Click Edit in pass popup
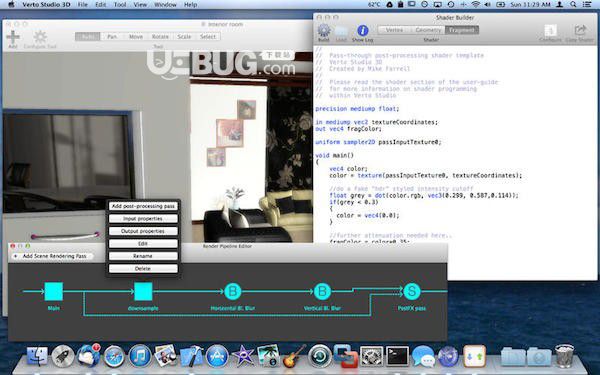Viewport: 600px width, 375px height. [x=143, y=244]
